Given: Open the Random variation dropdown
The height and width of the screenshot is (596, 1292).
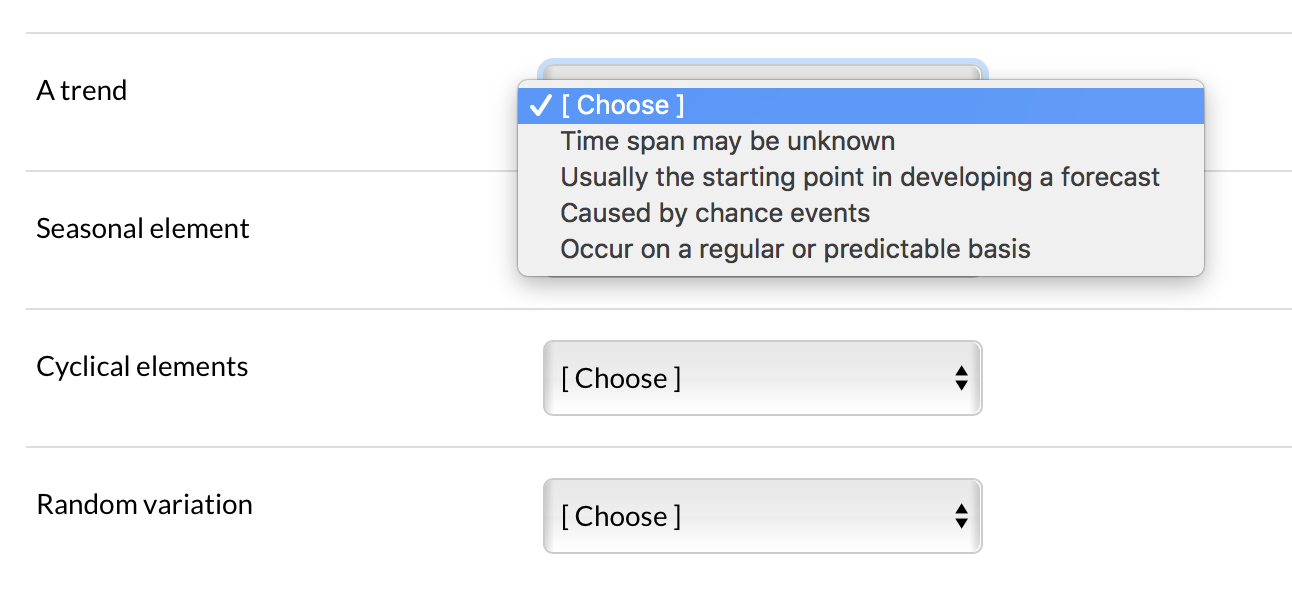Looking at the screenshot, I should point(762,516).
